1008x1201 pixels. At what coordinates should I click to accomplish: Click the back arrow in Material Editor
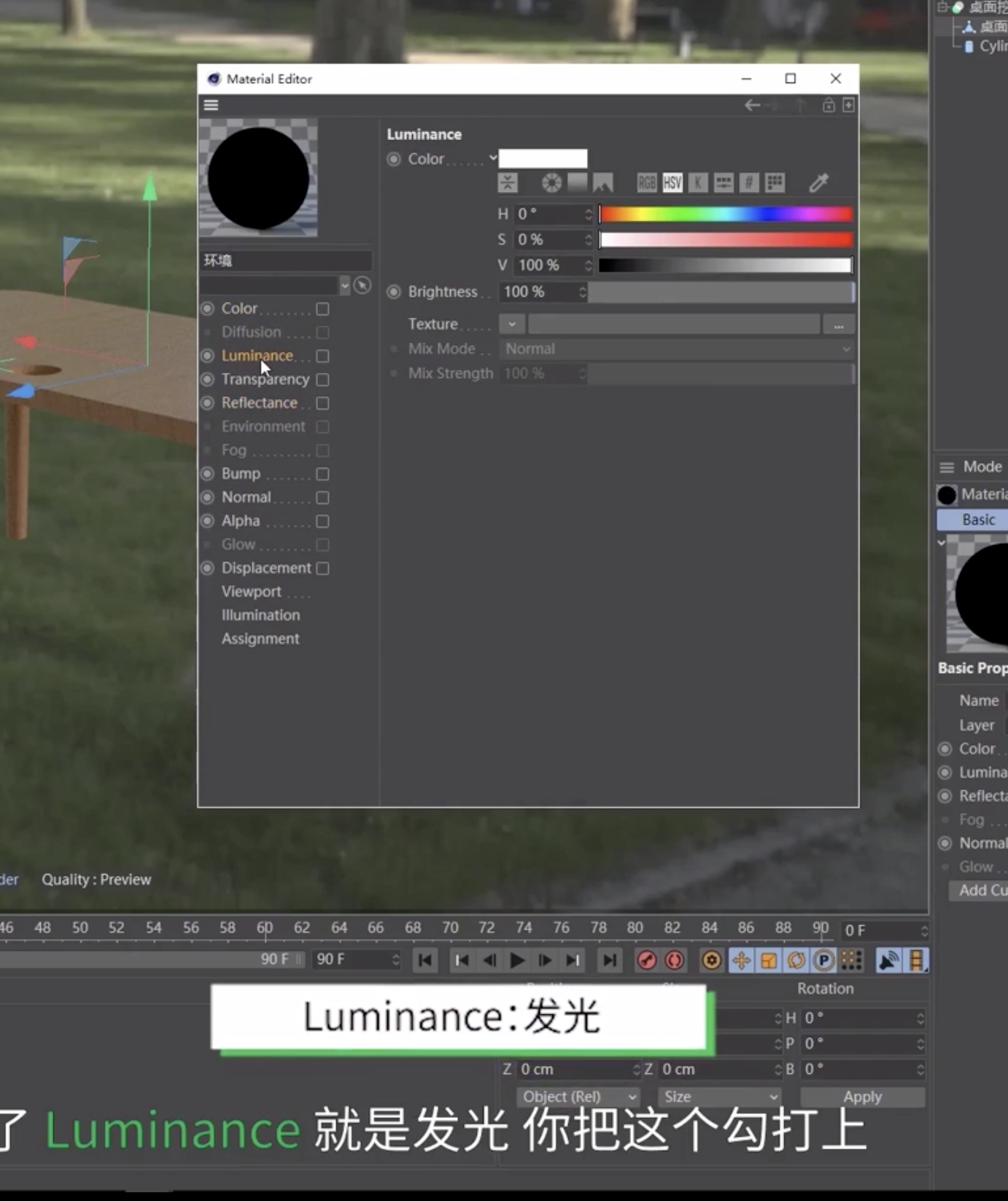coord(752,106)
